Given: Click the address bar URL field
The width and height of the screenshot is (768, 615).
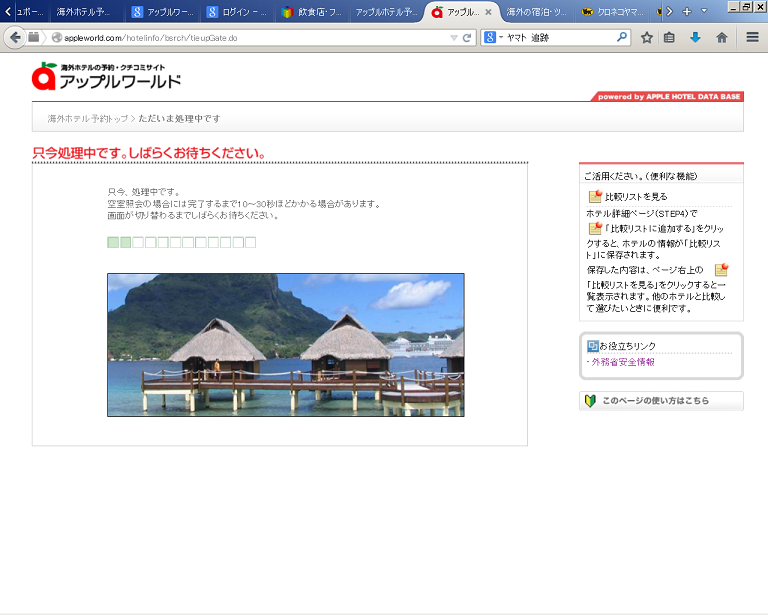Looking at the screenshot, I should 255,38.
